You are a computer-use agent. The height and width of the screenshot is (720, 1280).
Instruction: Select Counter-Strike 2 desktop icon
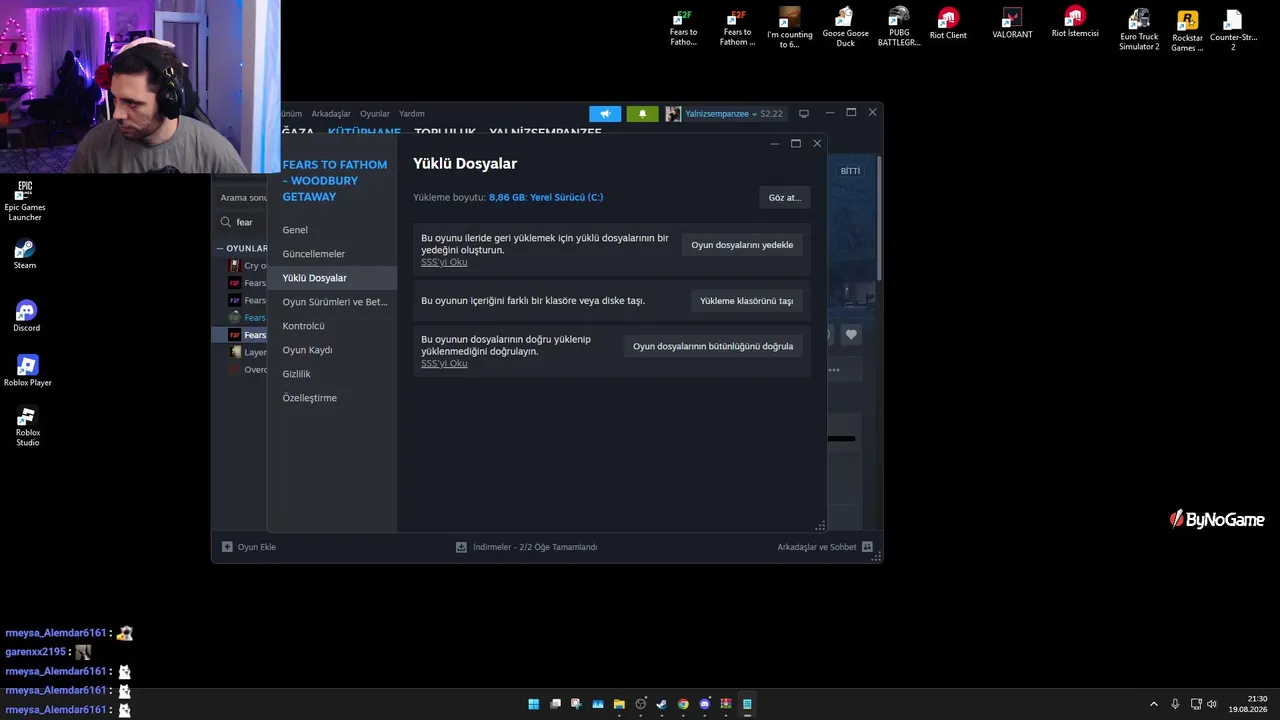1232,30
